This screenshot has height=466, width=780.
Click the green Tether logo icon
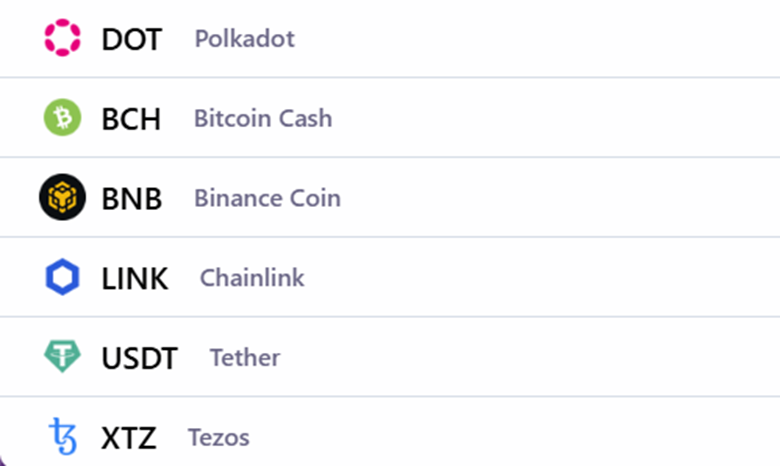[62, 356]
